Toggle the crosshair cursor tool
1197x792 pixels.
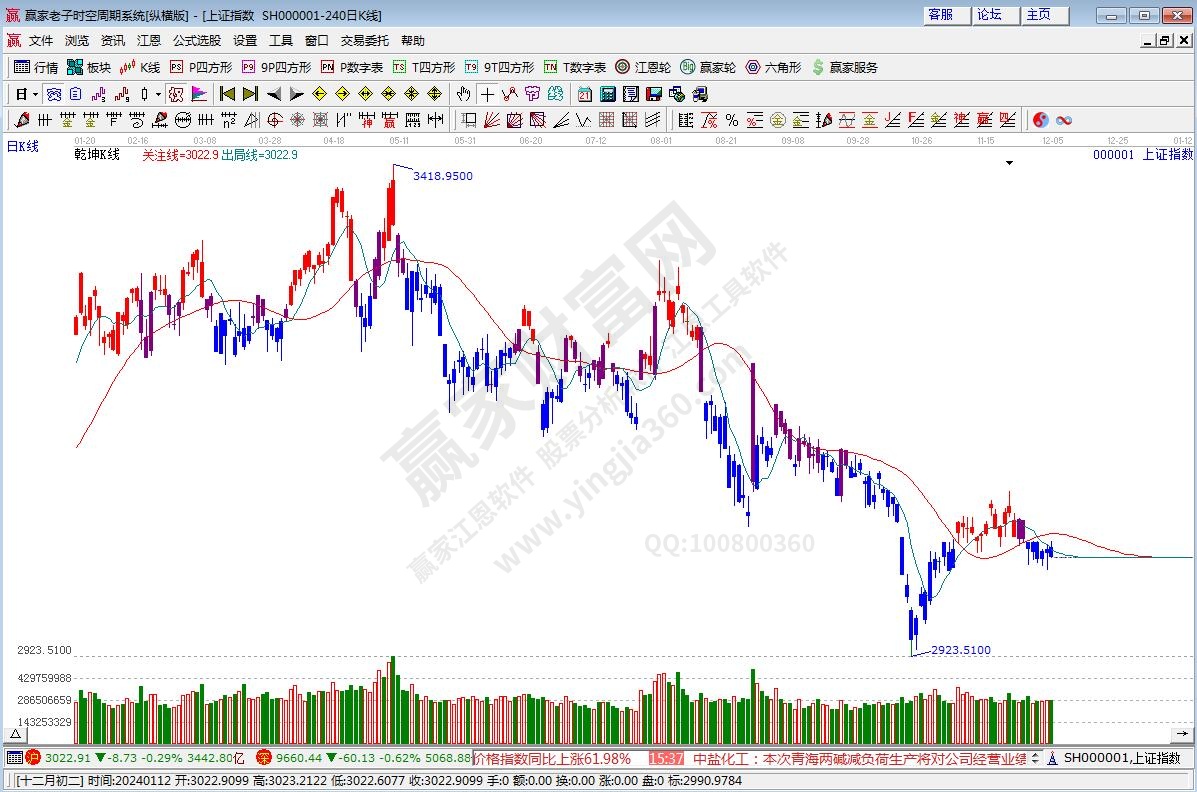tap(487, 94)
